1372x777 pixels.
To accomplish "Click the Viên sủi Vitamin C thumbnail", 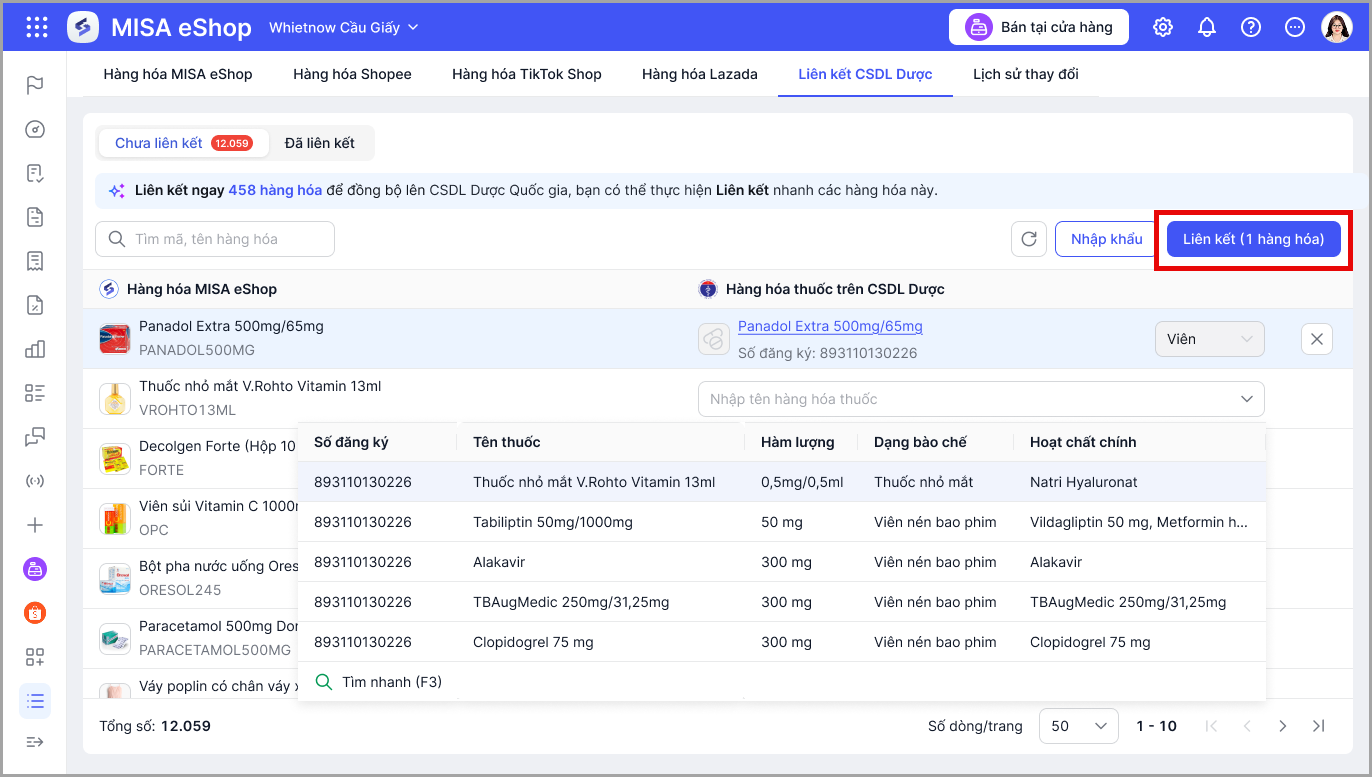I will (x=115, y=519).
